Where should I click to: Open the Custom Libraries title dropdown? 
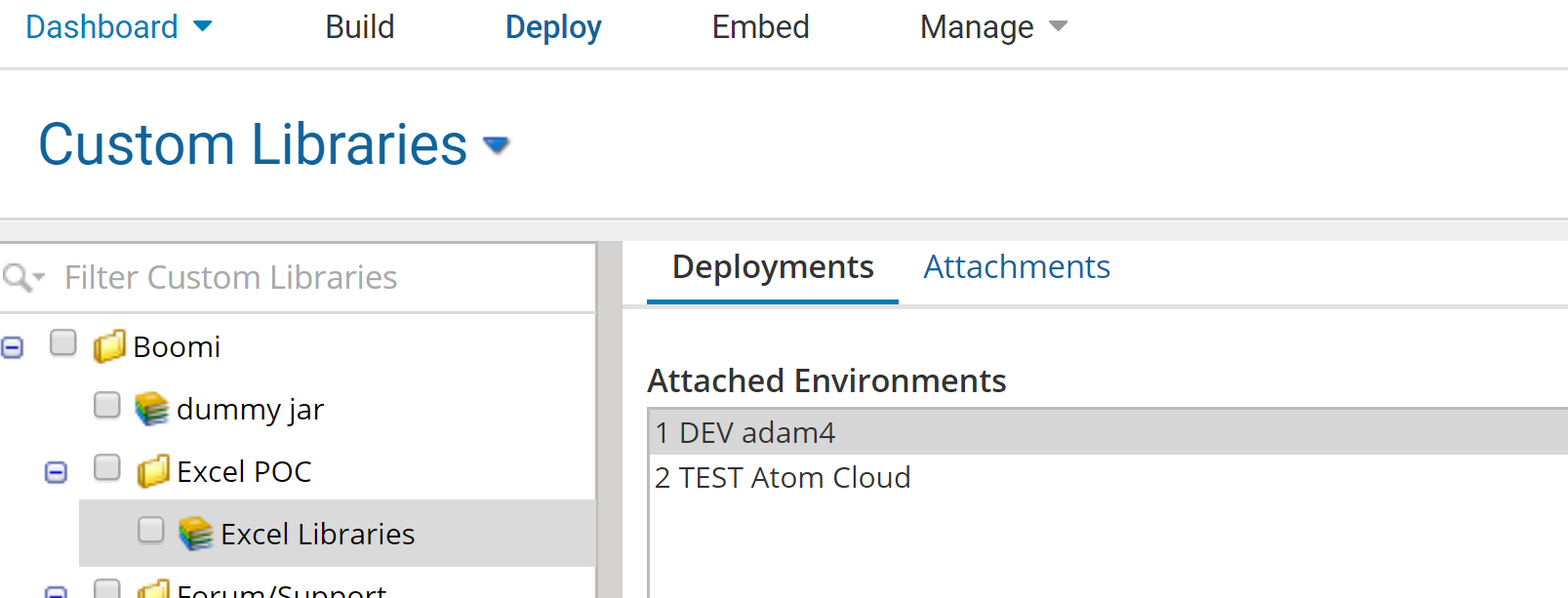click(497, 145)
